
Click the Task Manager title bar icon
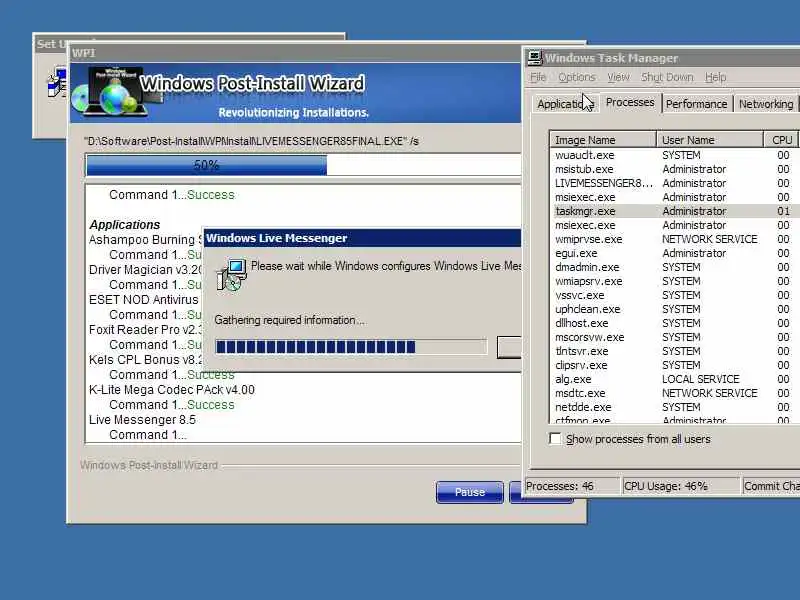[534, 58]
